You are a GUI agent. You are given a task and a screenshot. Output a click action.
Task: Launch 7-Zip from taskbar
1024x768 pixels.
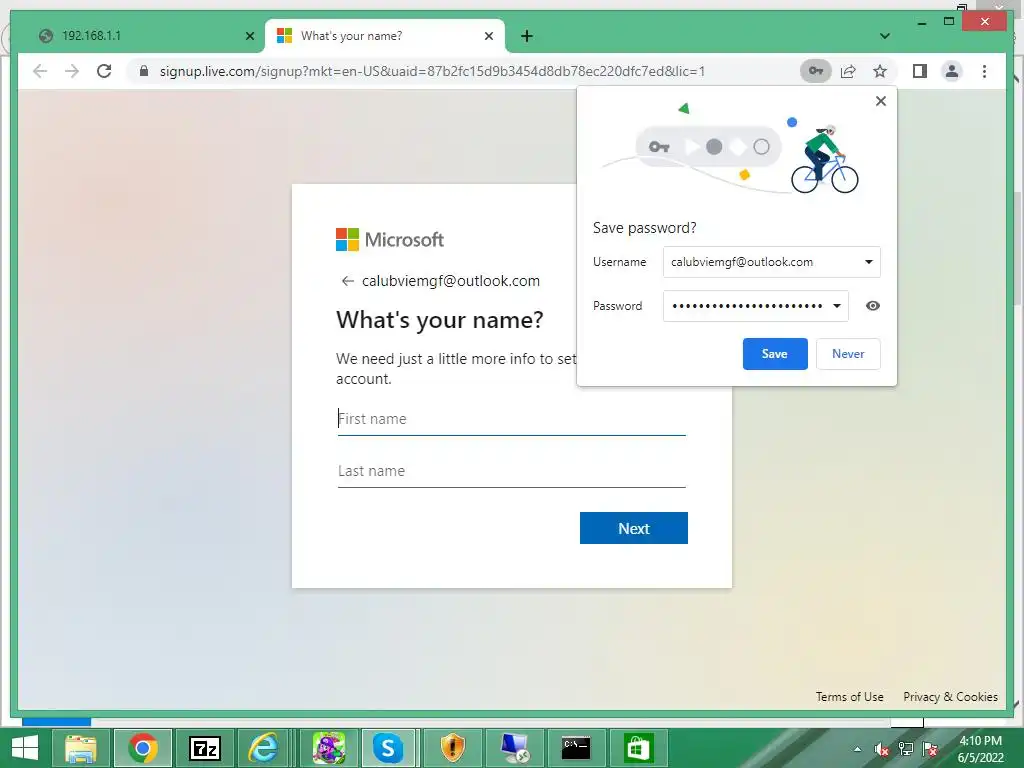tap(204, 748)
